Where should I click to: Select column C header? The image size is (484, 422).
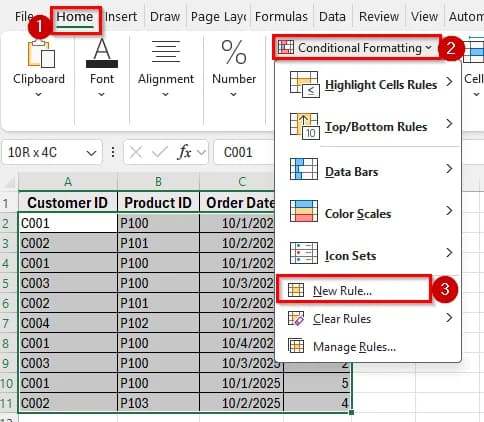[x=242, y=182]
